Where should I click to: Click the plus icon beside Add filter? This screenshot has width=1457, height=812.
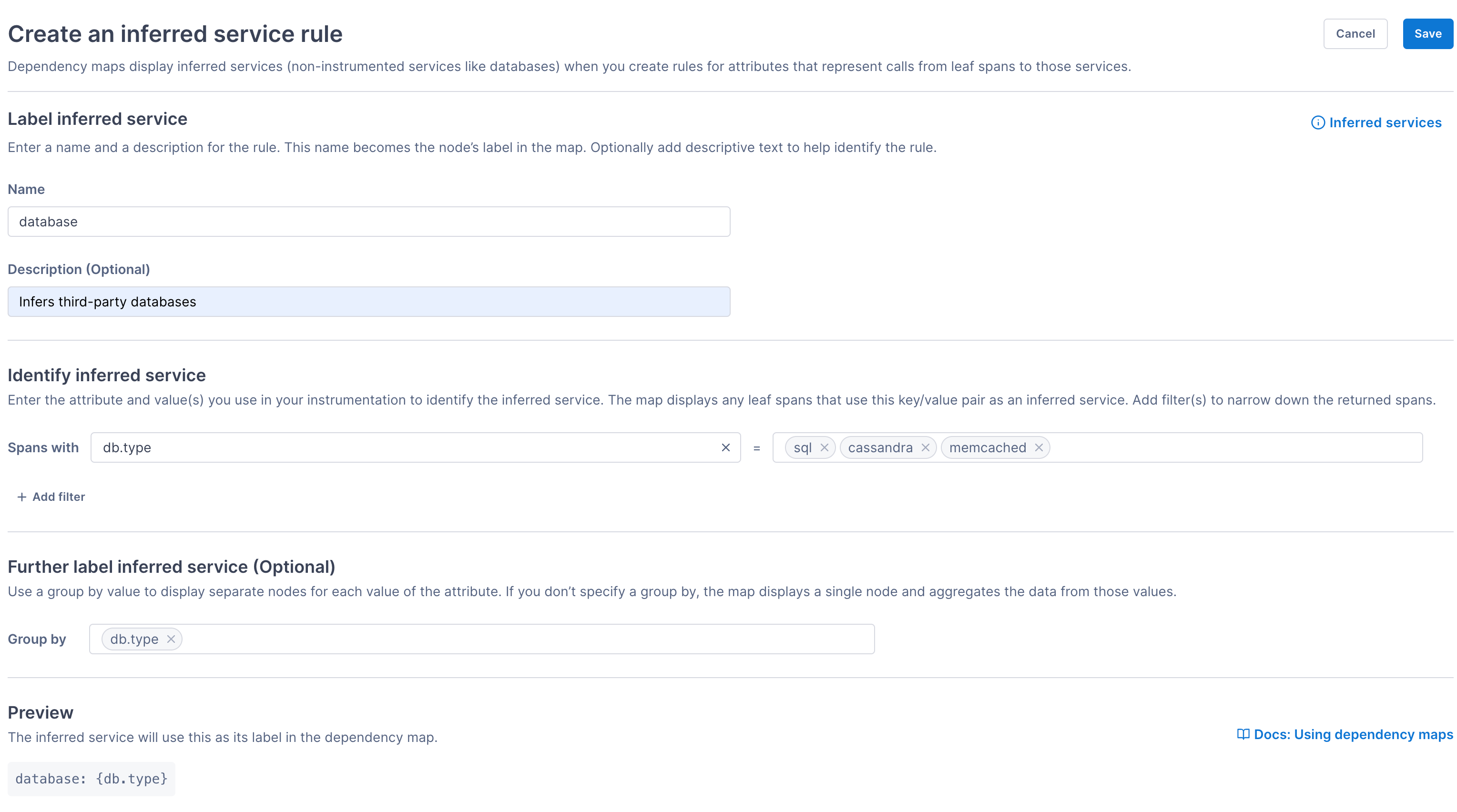[21, 497]
